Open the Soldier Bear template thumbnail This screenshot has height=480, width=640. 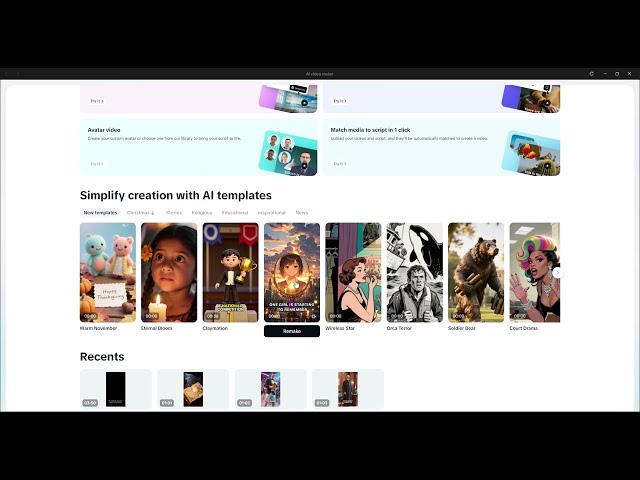pyautogui.click(x=476, y=272)
